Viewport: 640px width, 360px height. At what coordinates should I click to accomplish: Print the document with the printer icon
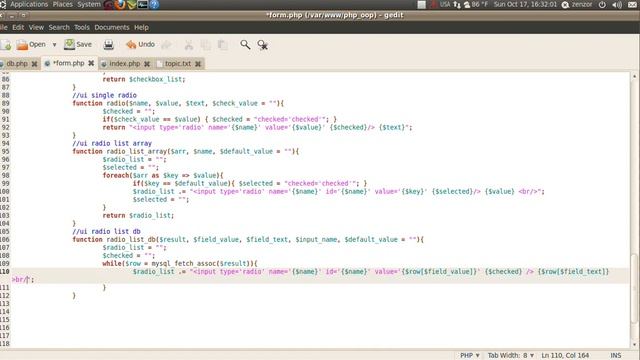pos(109,44)
